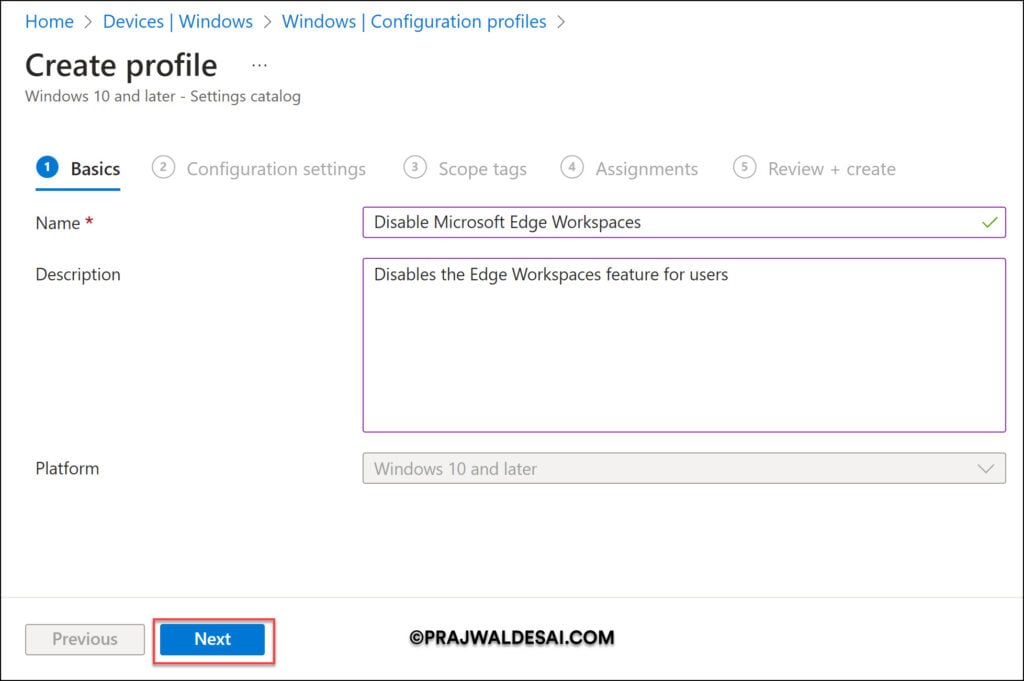Click the step 1 circle icon
Viewport: 1024px width, 681px height.
coord(47,167)
